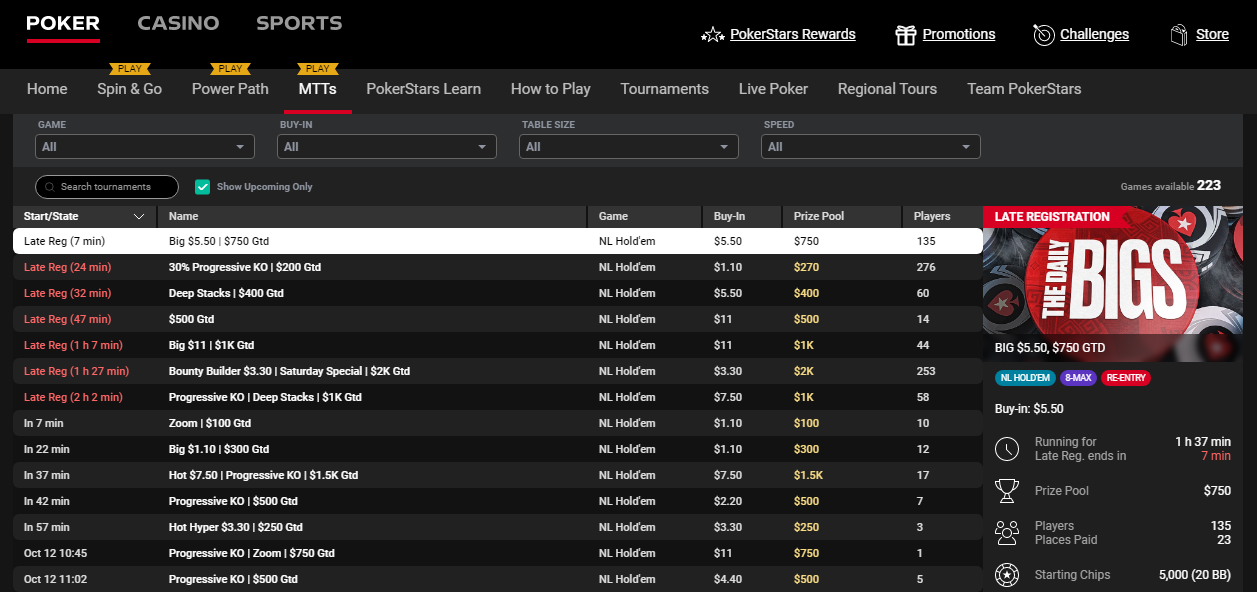Select Progressive KO | Deep Stacks | $1K Gtd
Screen dimensions: 1257x592
point(265,397)
